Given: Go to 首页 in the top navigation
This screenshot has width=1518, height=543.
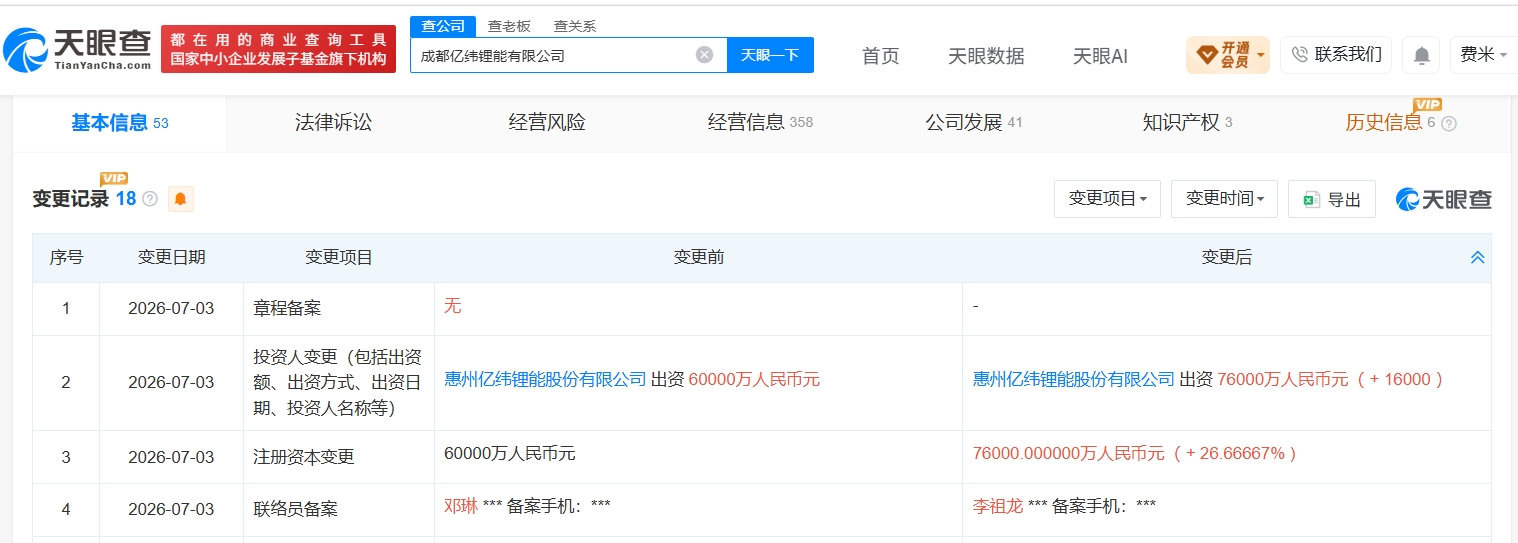Looking at the screenshot, I should pos(881,56).
